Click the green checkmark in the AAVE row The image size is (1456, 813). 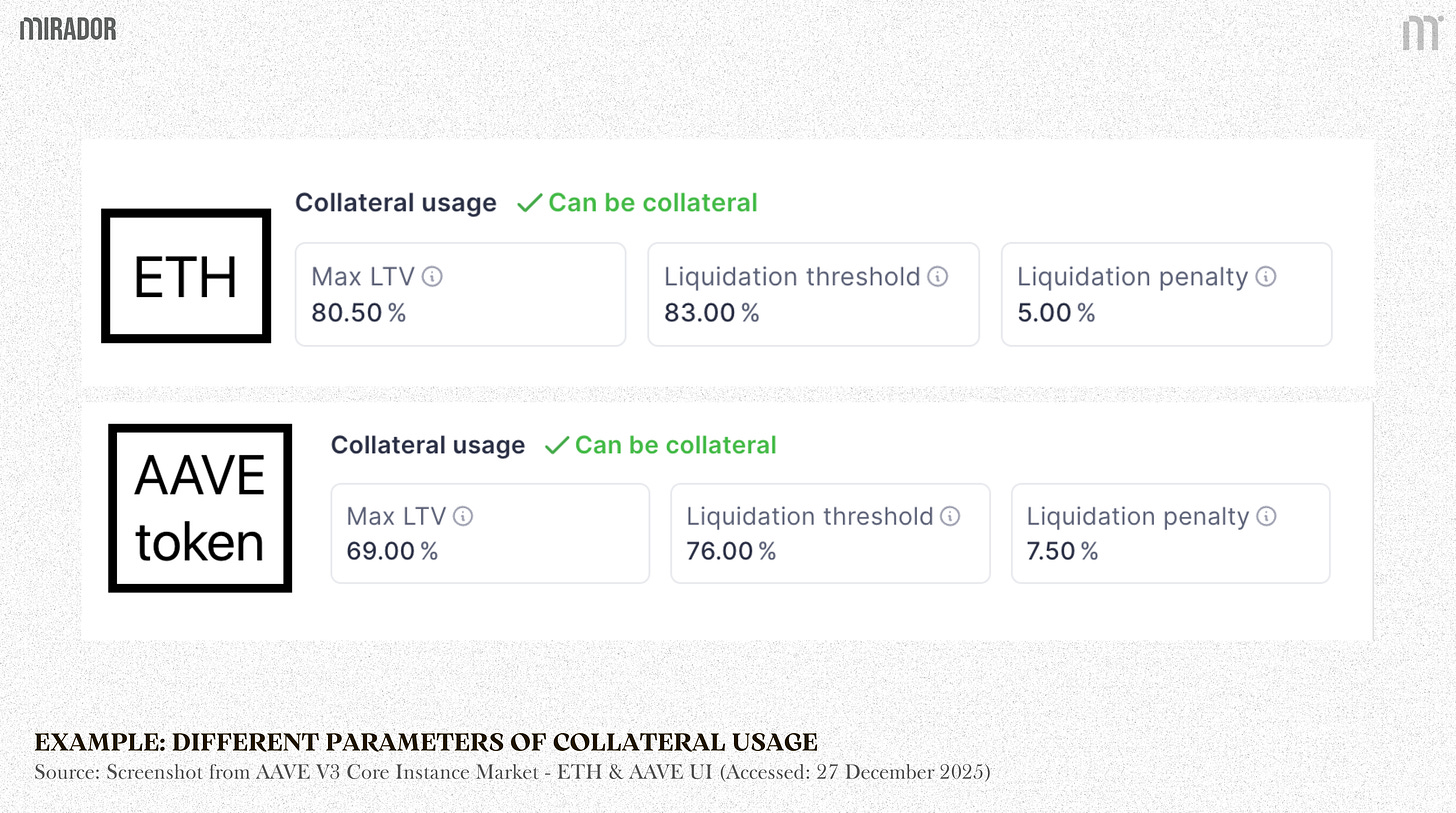pos(556,446)
